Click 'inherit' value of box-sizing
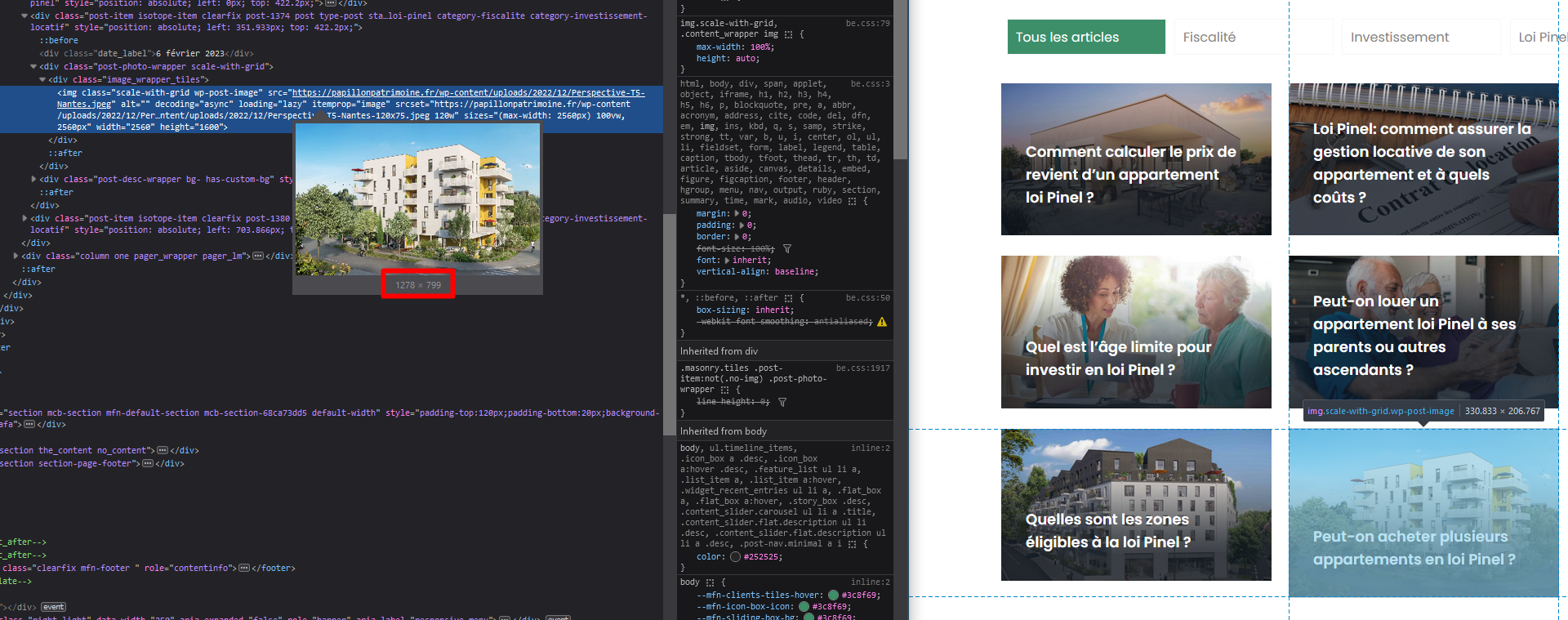 772,310
